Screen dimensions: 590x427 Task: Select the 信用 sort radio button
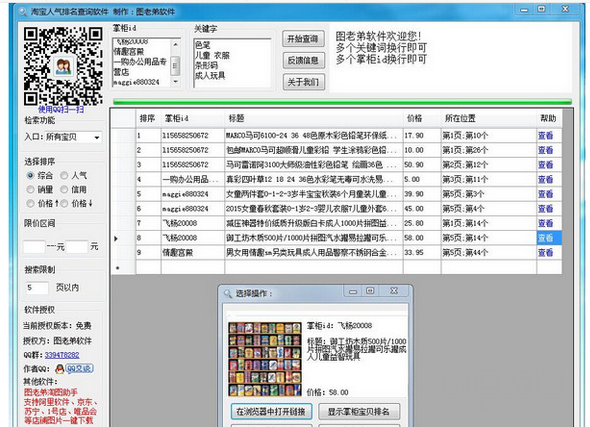[x=64, y=190]
